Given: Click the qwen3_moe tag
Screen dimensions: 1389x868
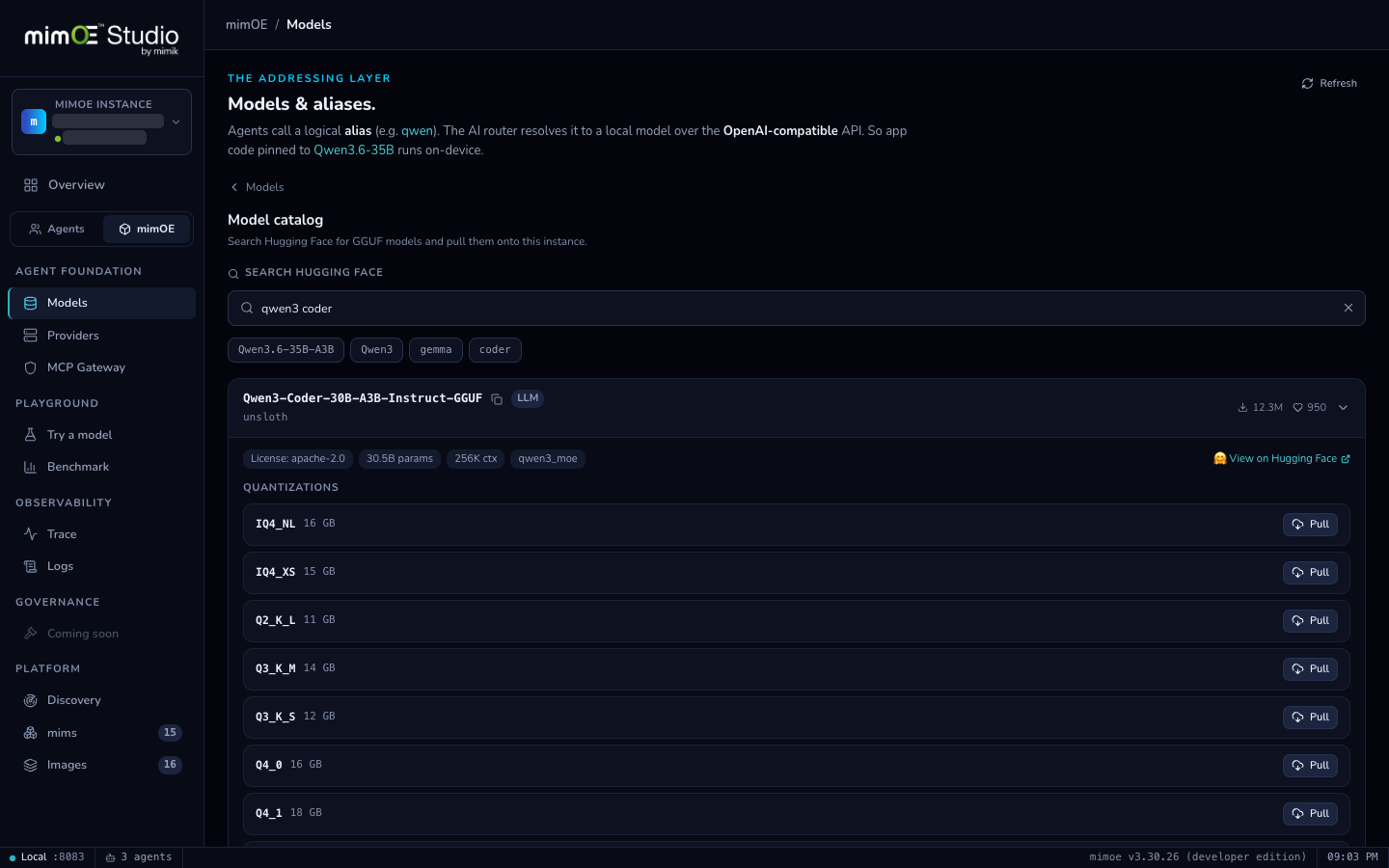Looking at the screenshot, I should (x=548, y=459).
